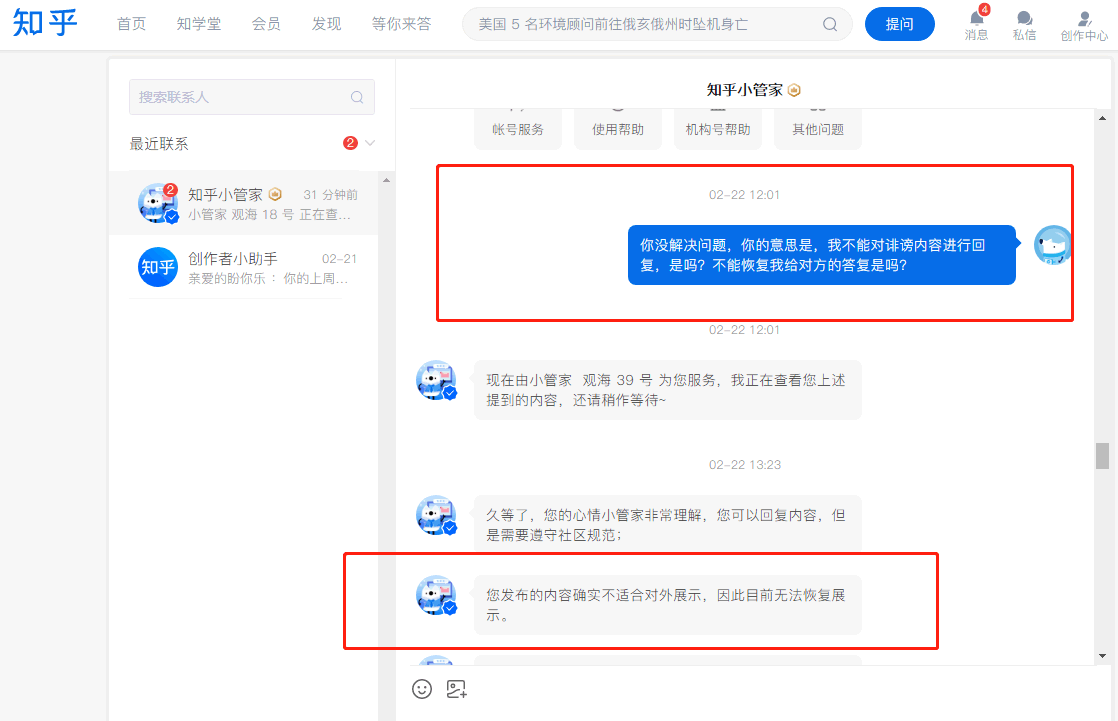The image size is (1118, 721).
Task: Click the avatar beside 无法恢复展示 message
Action: (436, 595)
